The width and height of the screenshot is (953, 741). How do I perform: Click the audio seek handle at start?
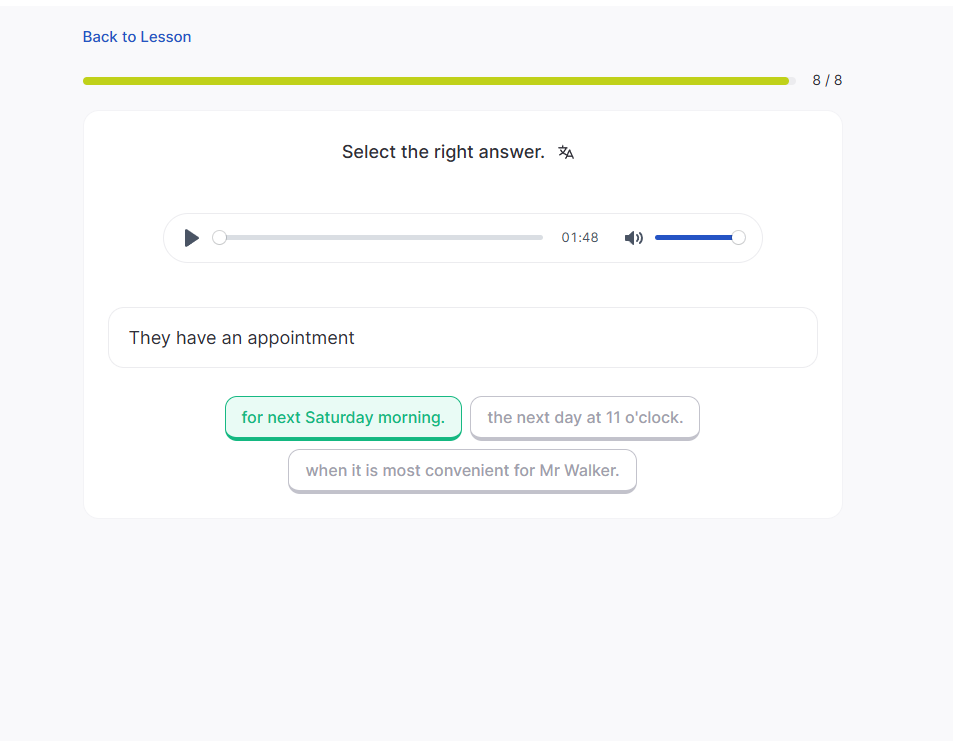[x=220, y=238]
